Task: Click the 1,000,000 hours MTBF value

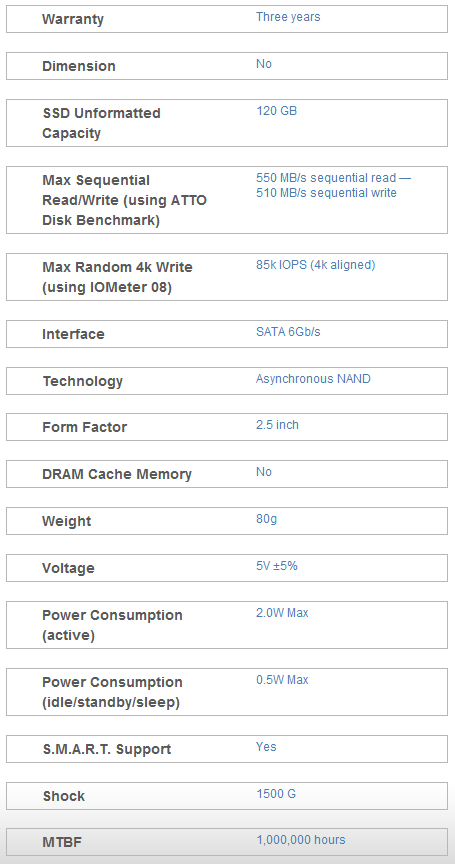Action: click(x=301, y=840)
